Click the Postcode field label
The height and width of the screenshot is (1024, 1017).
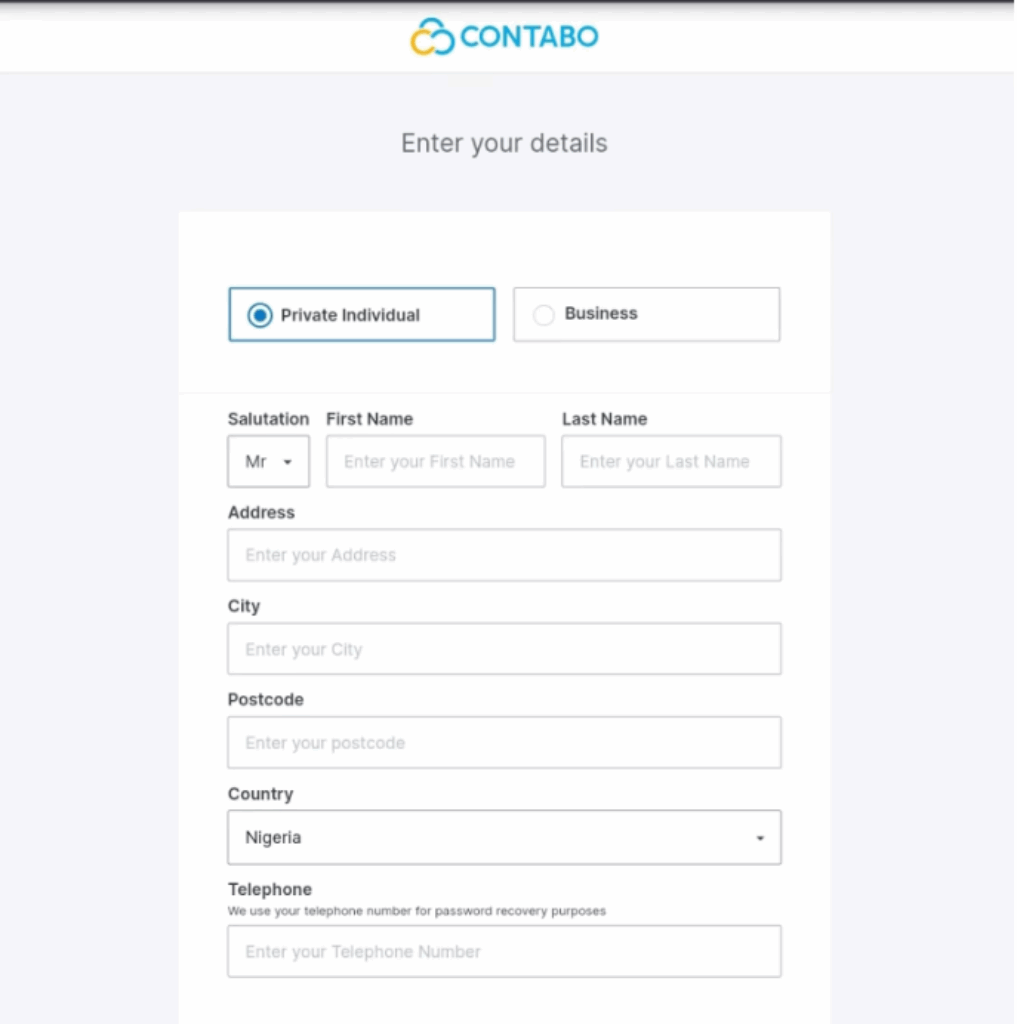click(x=265, y=699)
